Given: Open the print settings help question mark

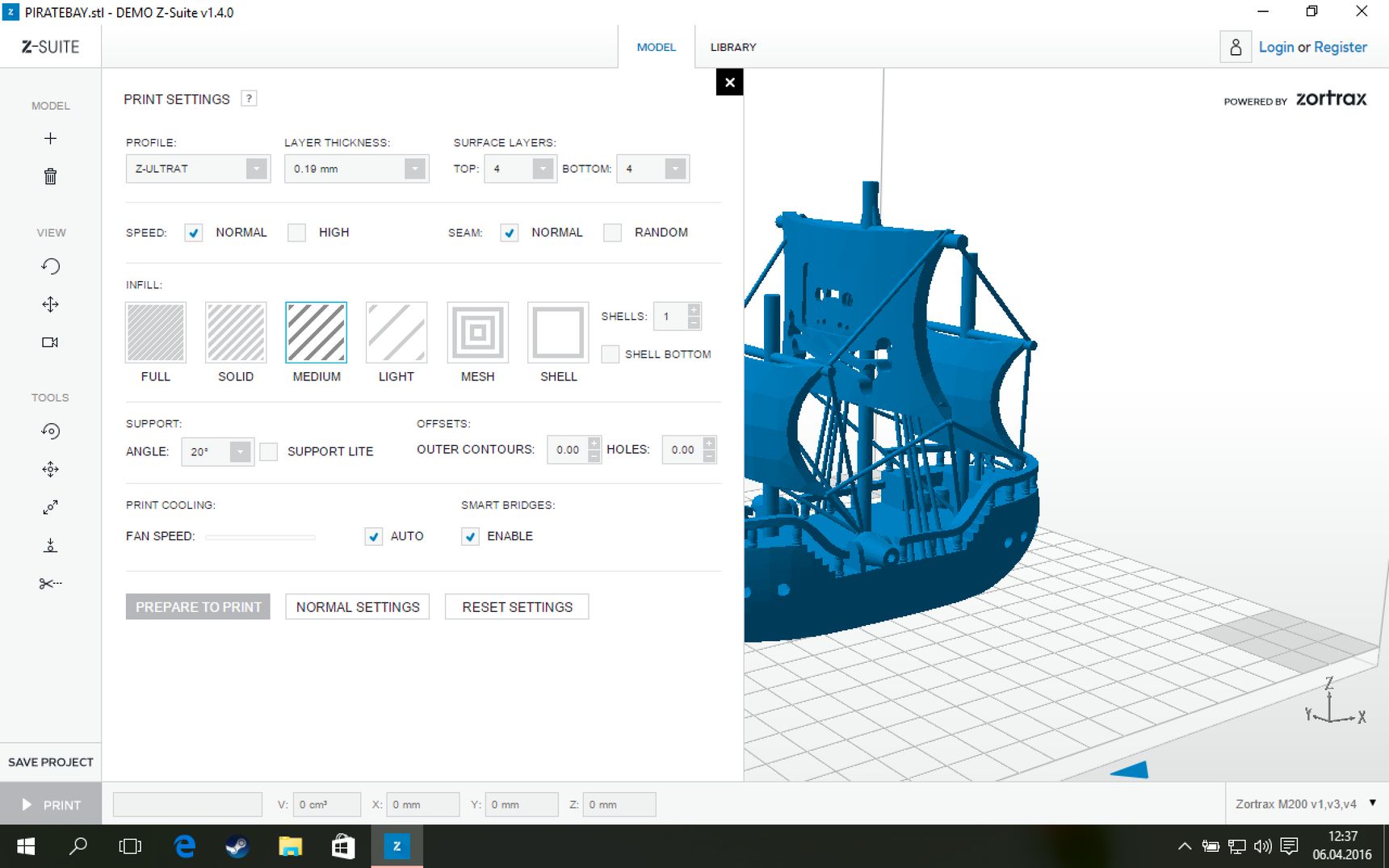Looking at the screenshot, I should click(x=249, y=99).
